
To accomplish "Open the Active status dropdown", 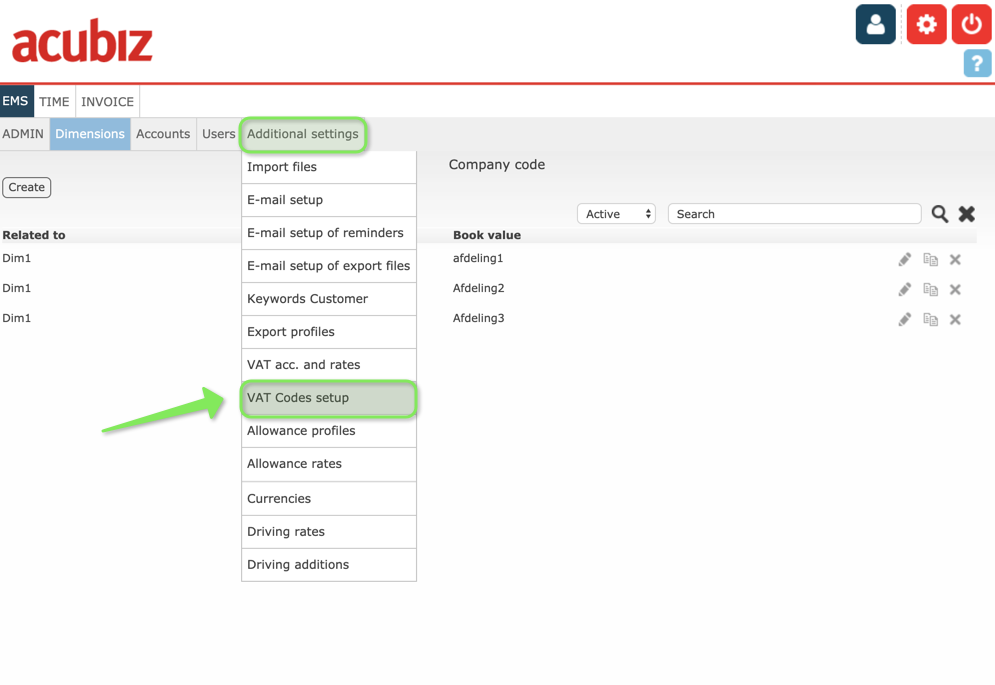I will click(x=616, y=214).
